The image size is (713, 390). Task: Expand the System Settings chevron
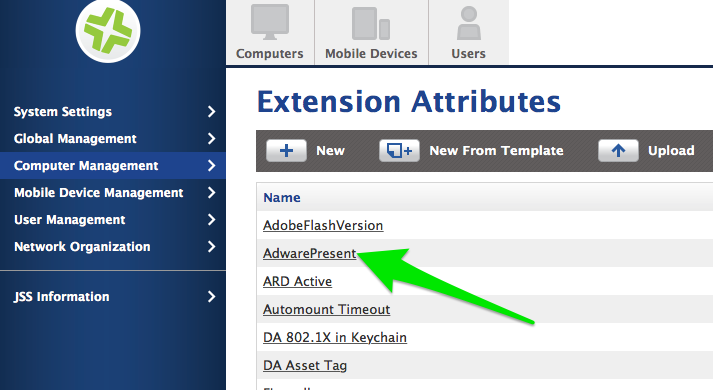click(211, 111)
